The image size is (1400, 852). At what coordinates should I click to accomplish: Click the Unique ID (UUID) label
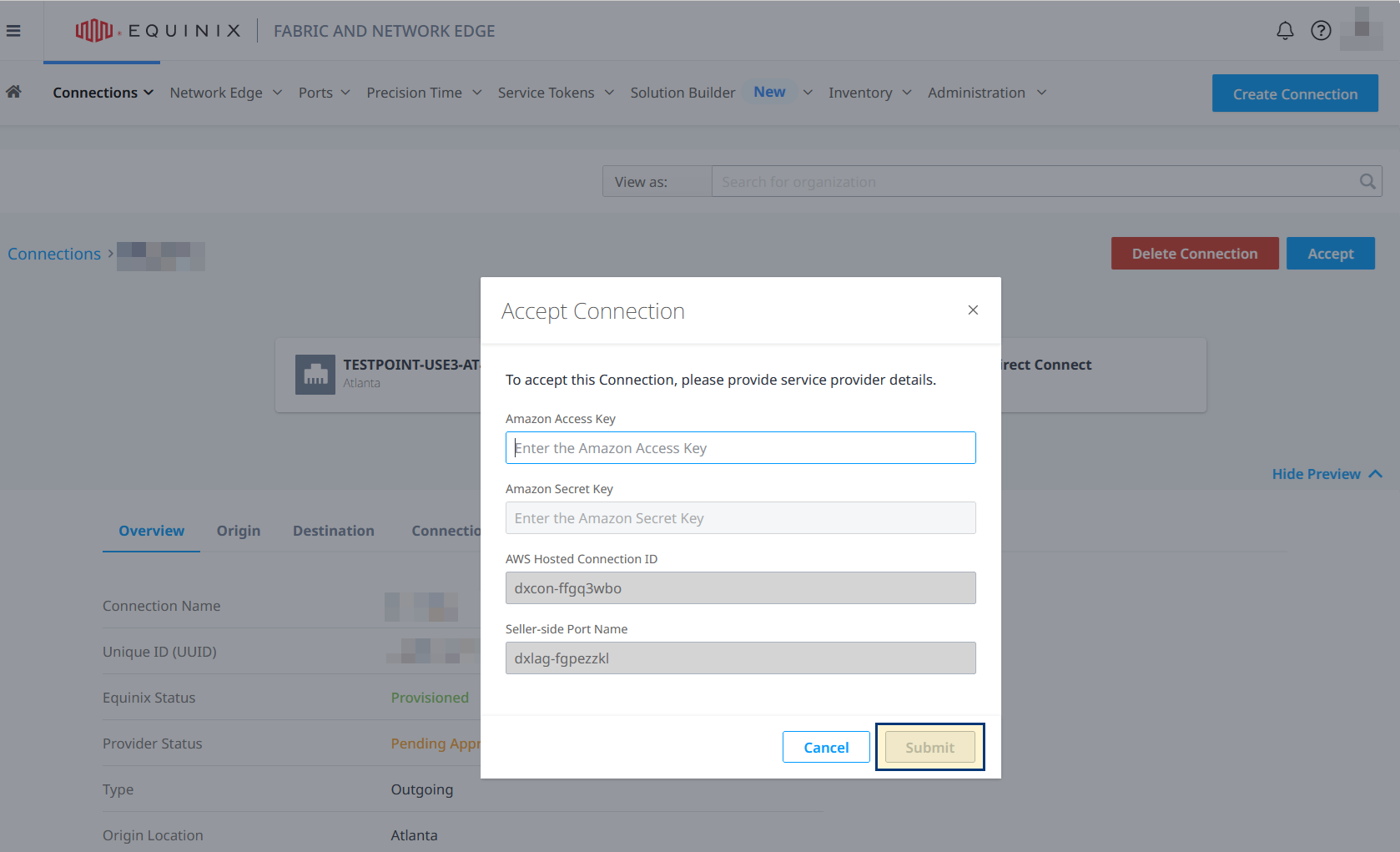click(159, 652)
